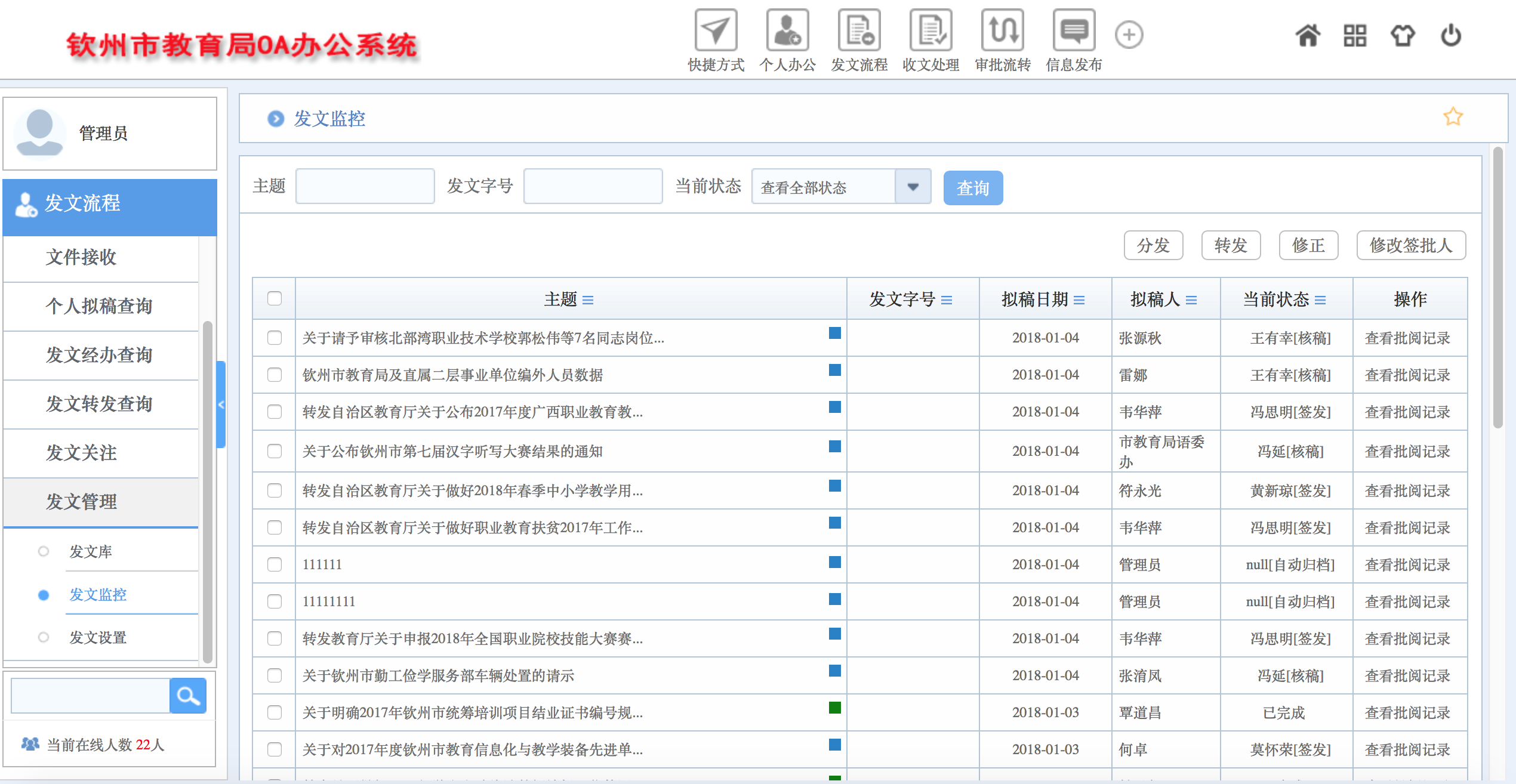This screenshot has width=1516, height=784.
Task: Click blue status square on row 111111
Action: point(835,562)
